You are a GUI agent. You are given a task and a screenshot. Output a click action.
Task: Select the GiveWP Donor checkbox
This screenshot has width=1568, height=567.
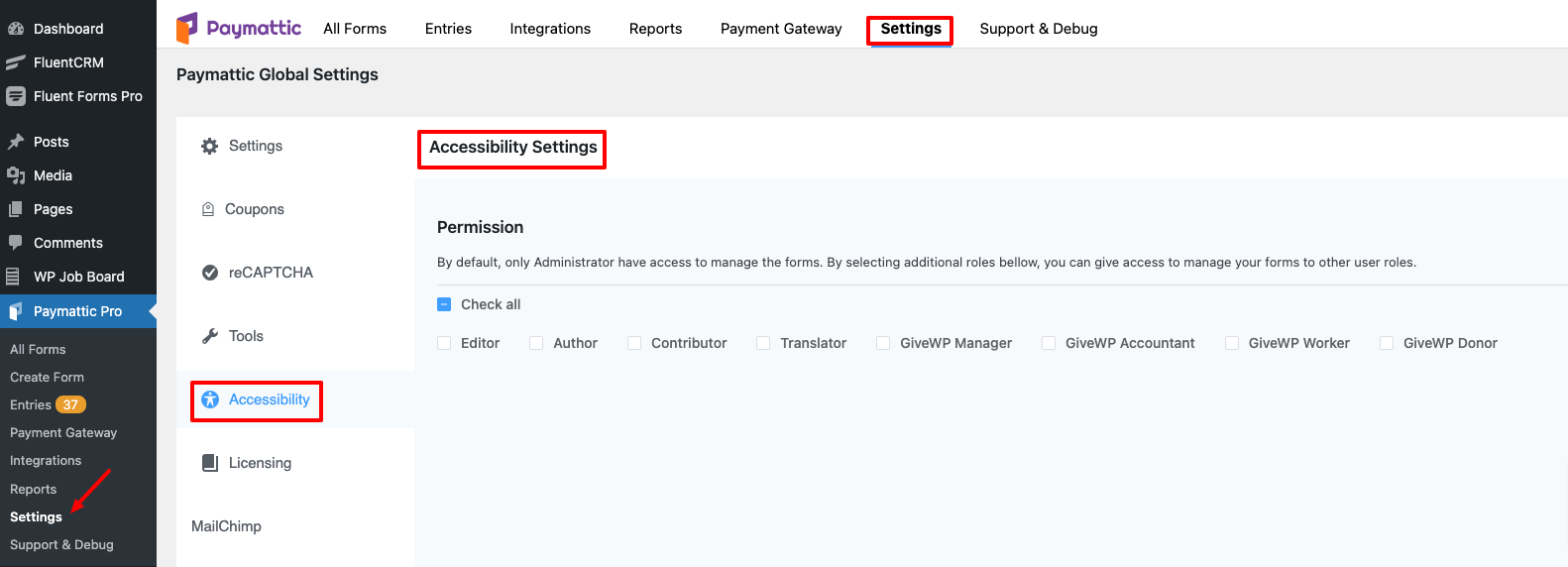[1387, 343]
